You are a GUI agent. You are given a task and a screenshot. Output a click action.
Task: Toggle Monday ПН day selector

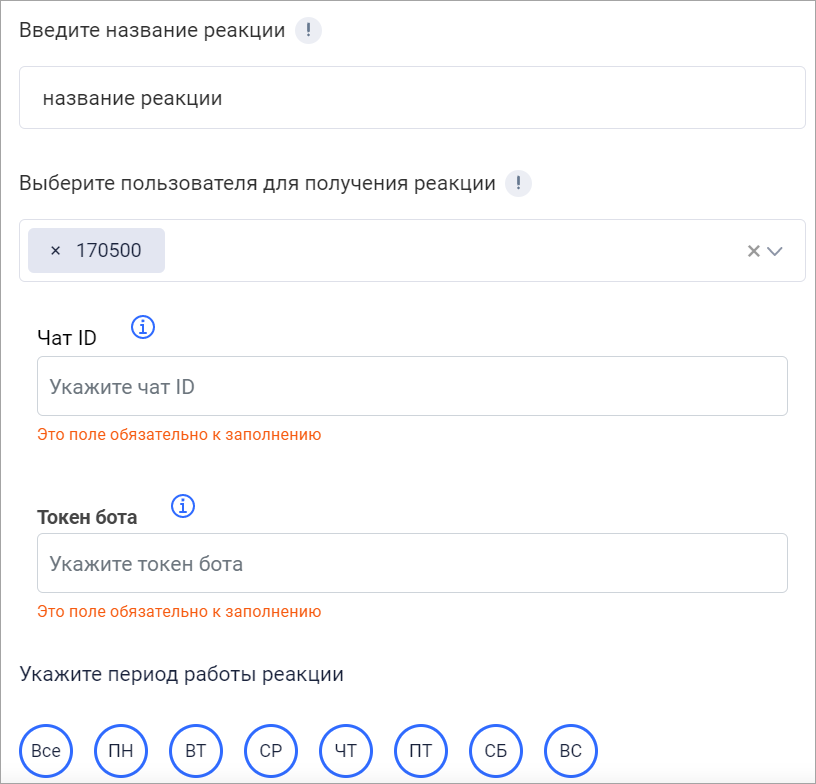coord(121,751)
